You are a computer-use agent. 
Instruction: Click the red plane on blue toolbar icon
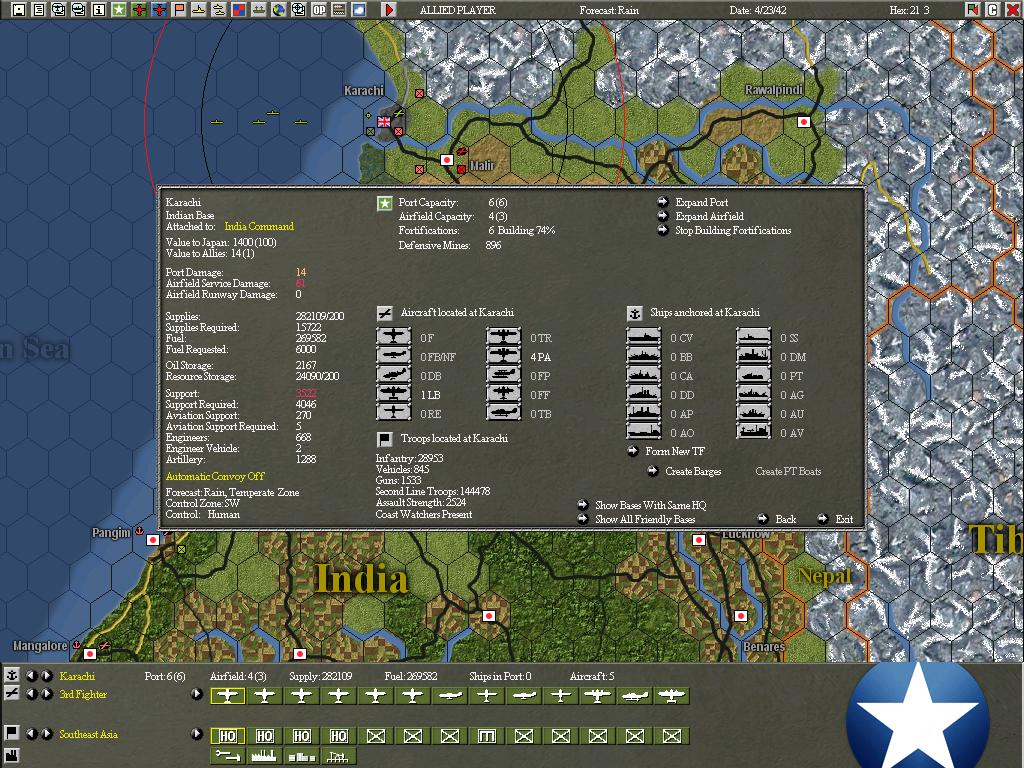tap(159, 10)
